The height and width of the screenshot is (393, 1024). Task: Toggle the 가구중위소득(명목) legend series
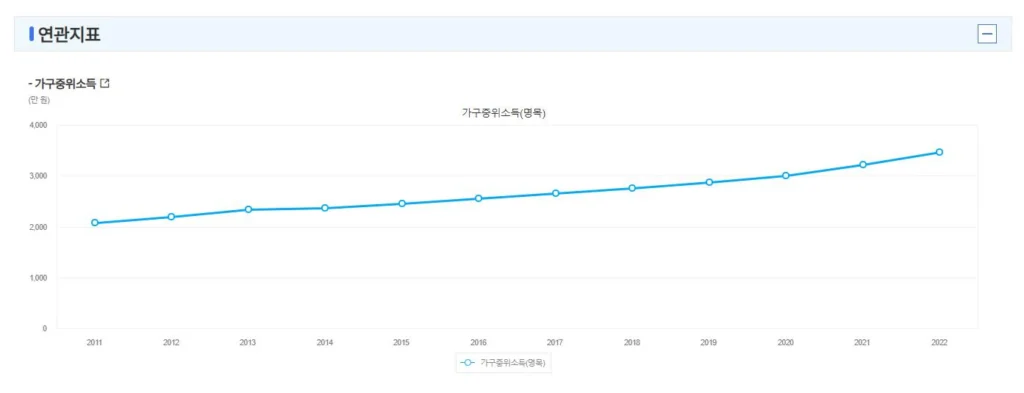tap(504, 362)
